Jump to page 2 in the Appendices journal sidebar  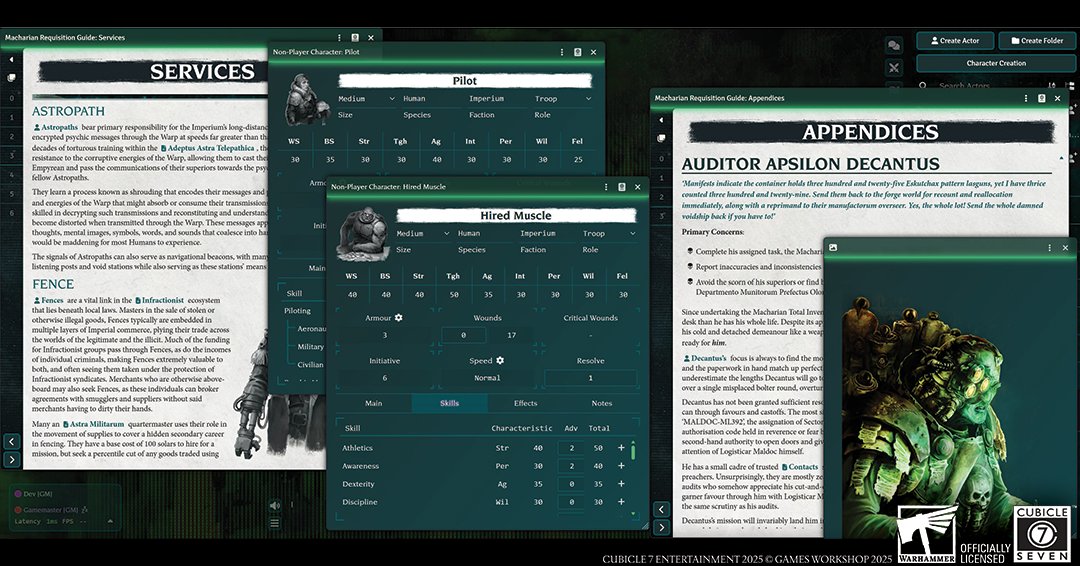point(661,197)
